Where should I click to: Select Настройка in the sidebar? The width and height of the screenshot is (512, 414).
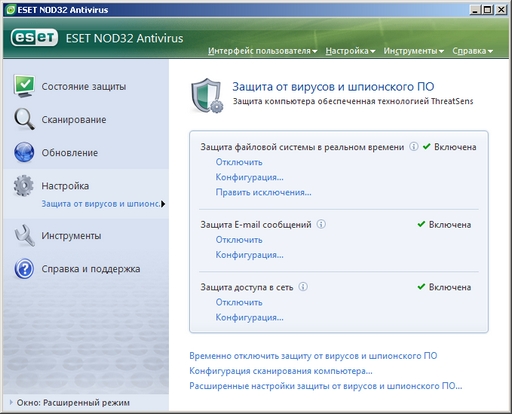[x=65, y=186]
